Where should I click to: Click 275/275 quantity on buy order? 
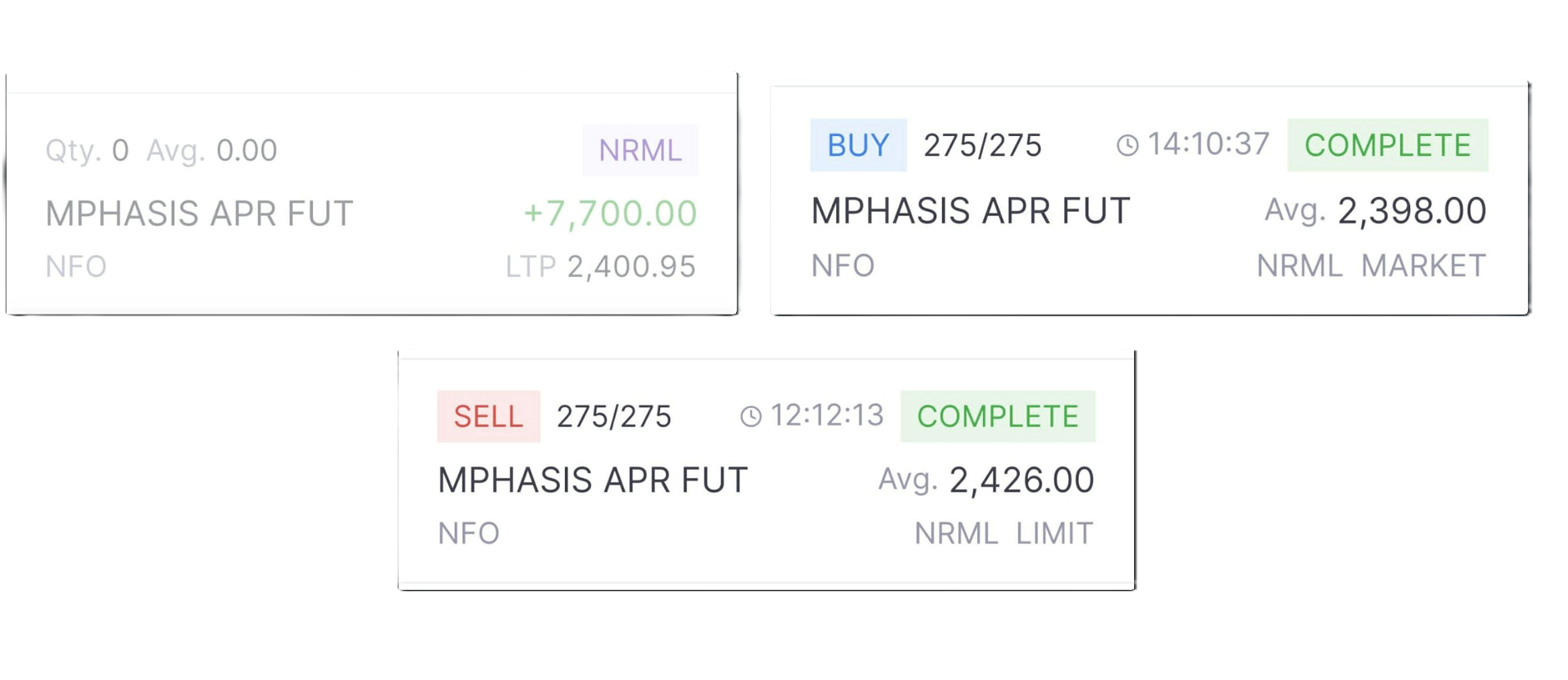pyautogui.click(x=982, y=146)
